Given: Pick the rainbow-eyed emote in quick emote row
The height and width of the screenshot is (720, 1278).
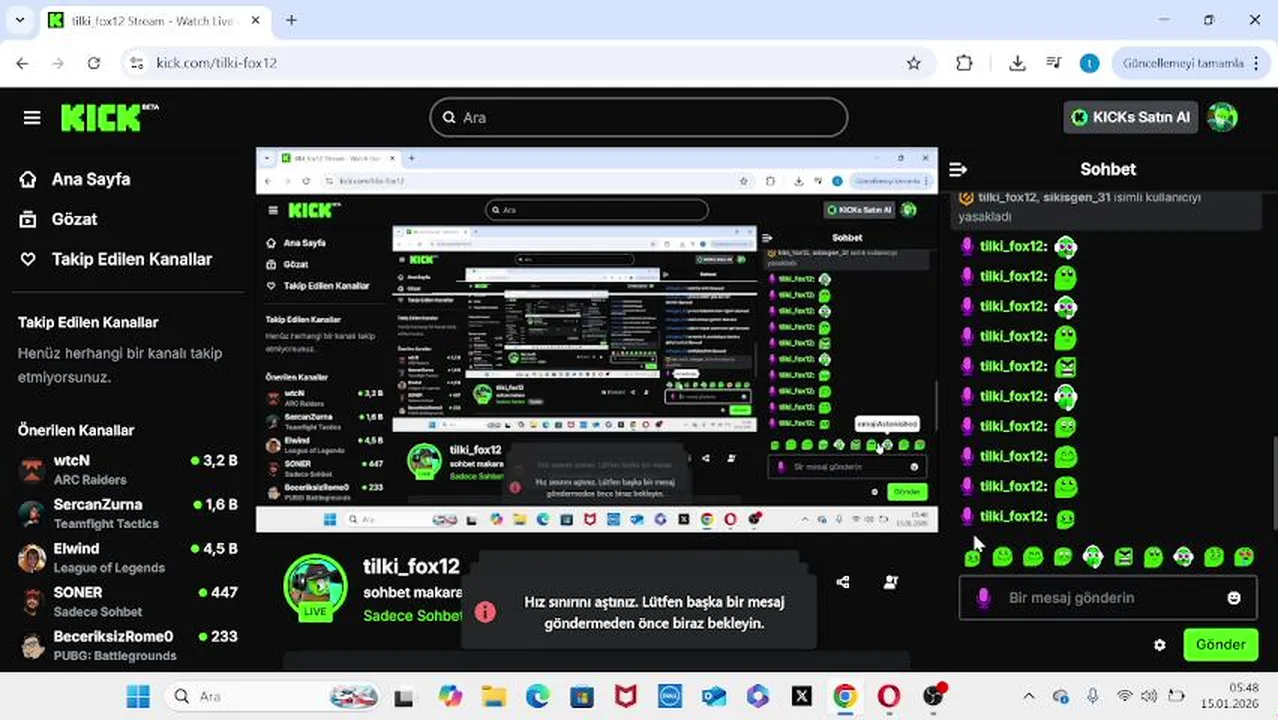Looking at the screenshot, I should (x=1244, y=557).
